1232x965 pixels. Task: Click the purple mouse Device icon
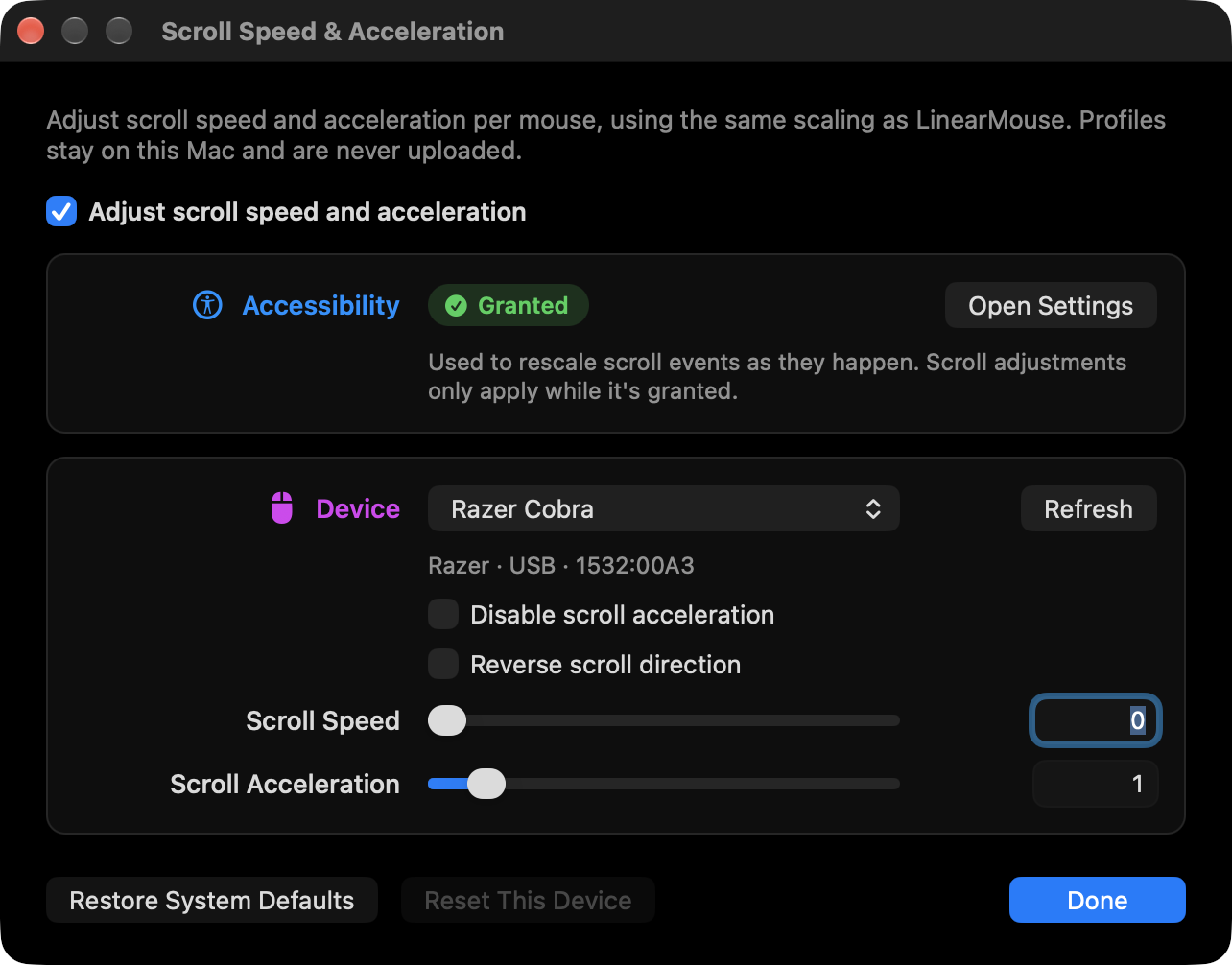[282, 508]
